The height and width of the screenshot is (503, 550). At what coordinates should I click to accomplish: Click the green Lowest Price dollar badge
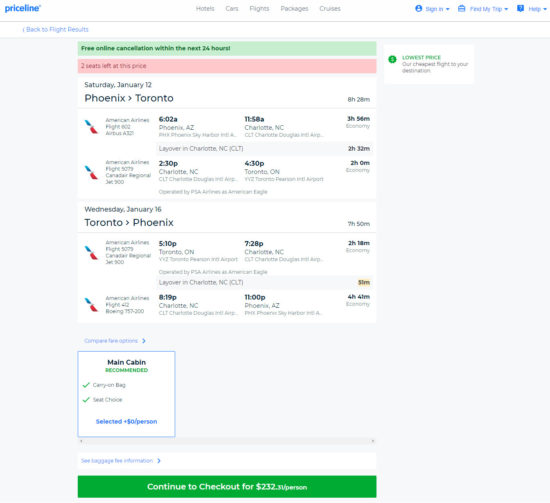[393, 59]
